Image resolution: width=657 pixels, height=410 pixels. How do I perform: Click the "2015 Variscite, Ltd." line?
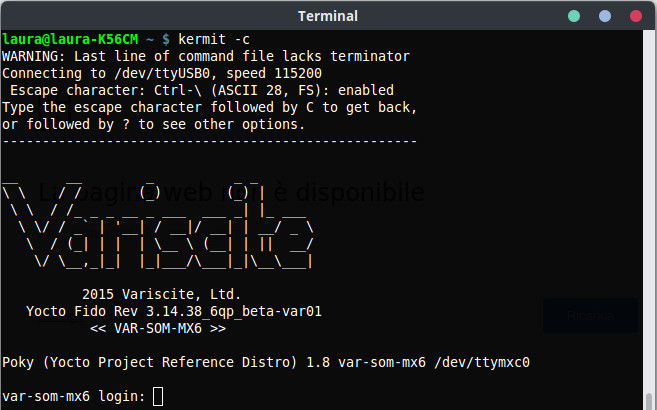[x=161, y=294]
